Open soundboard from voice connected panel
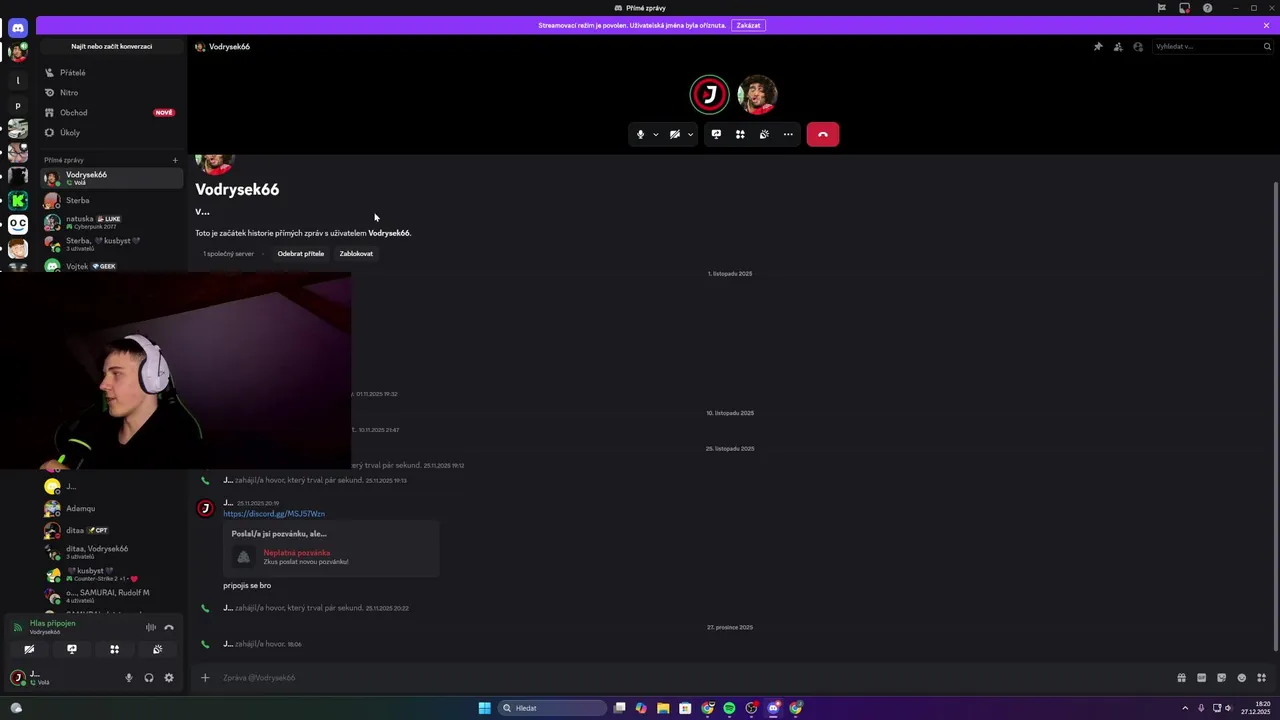 (158, 649)
